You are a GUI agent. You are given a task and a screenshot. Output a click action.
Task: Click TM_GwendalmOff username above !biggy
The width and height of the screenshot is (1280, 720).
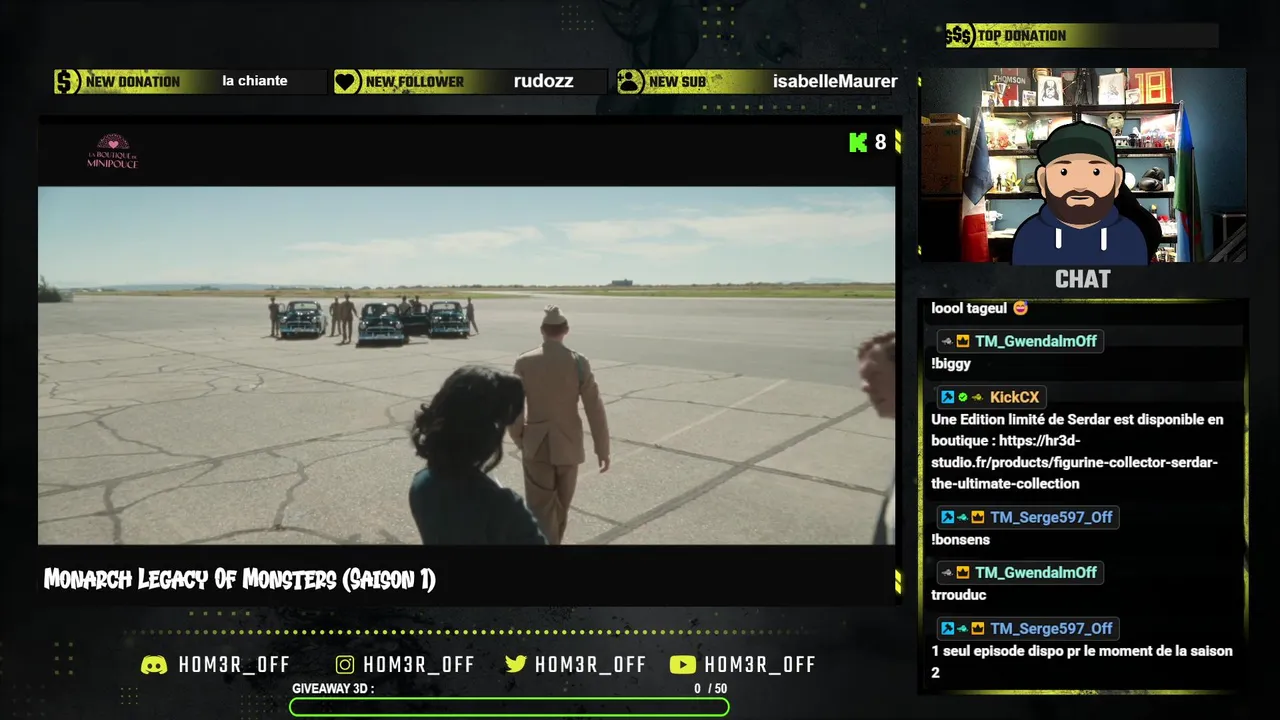coord(1036,341)
